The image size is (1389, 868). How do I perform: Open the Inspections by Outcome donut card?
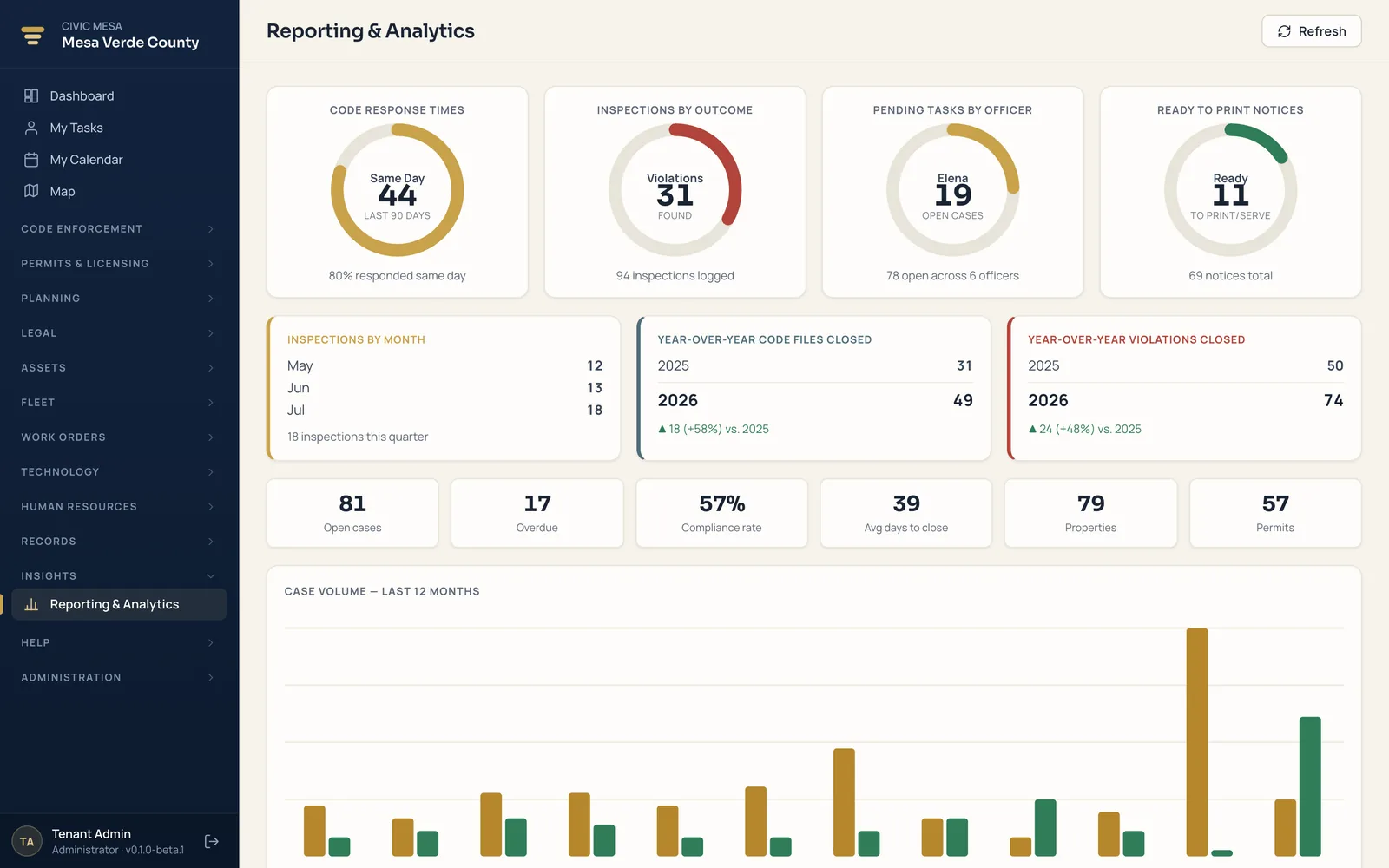click(x=675, y=192)
